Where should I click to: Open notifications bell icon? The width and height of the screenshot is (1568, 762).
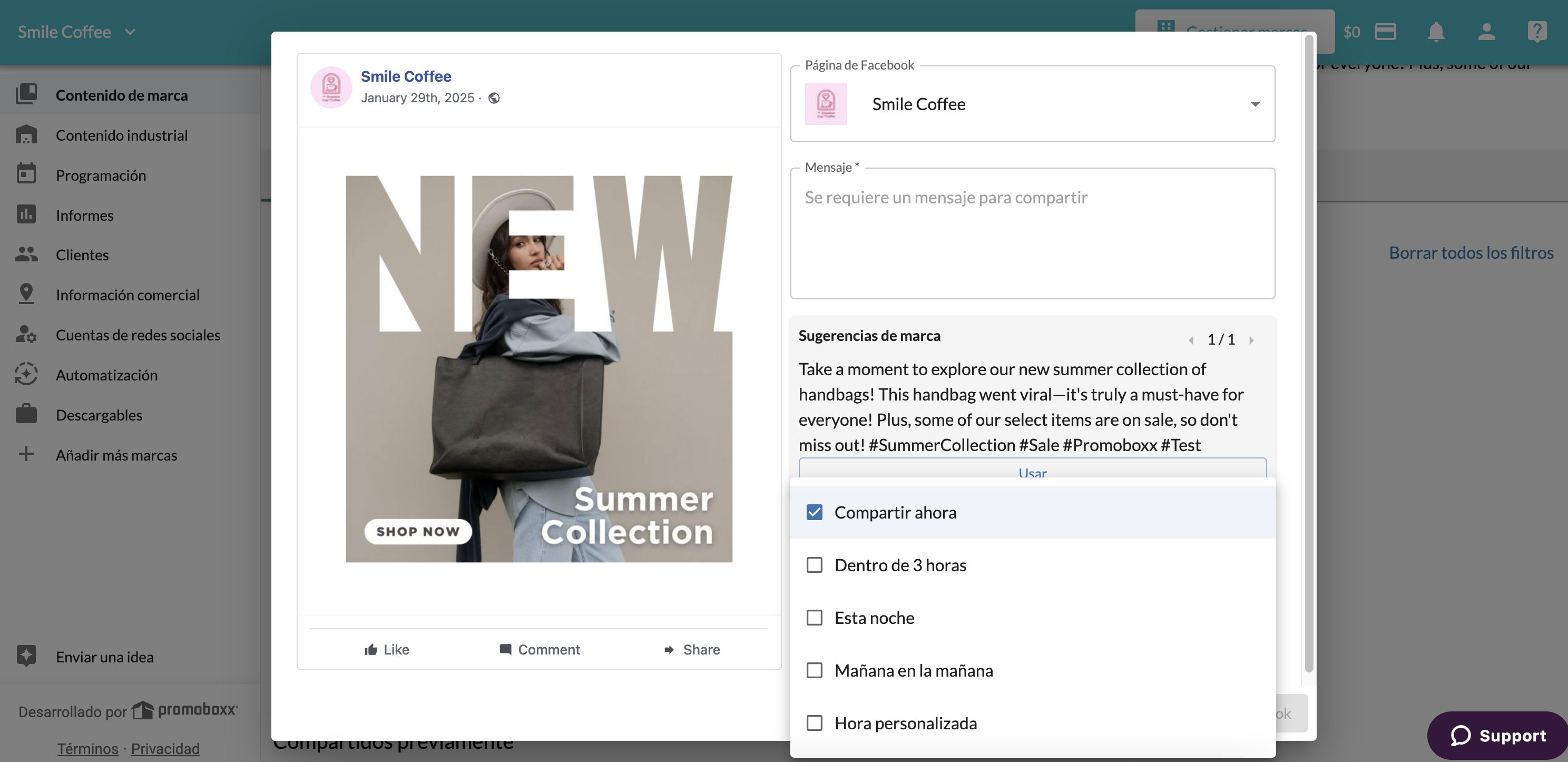point(1435,32)
